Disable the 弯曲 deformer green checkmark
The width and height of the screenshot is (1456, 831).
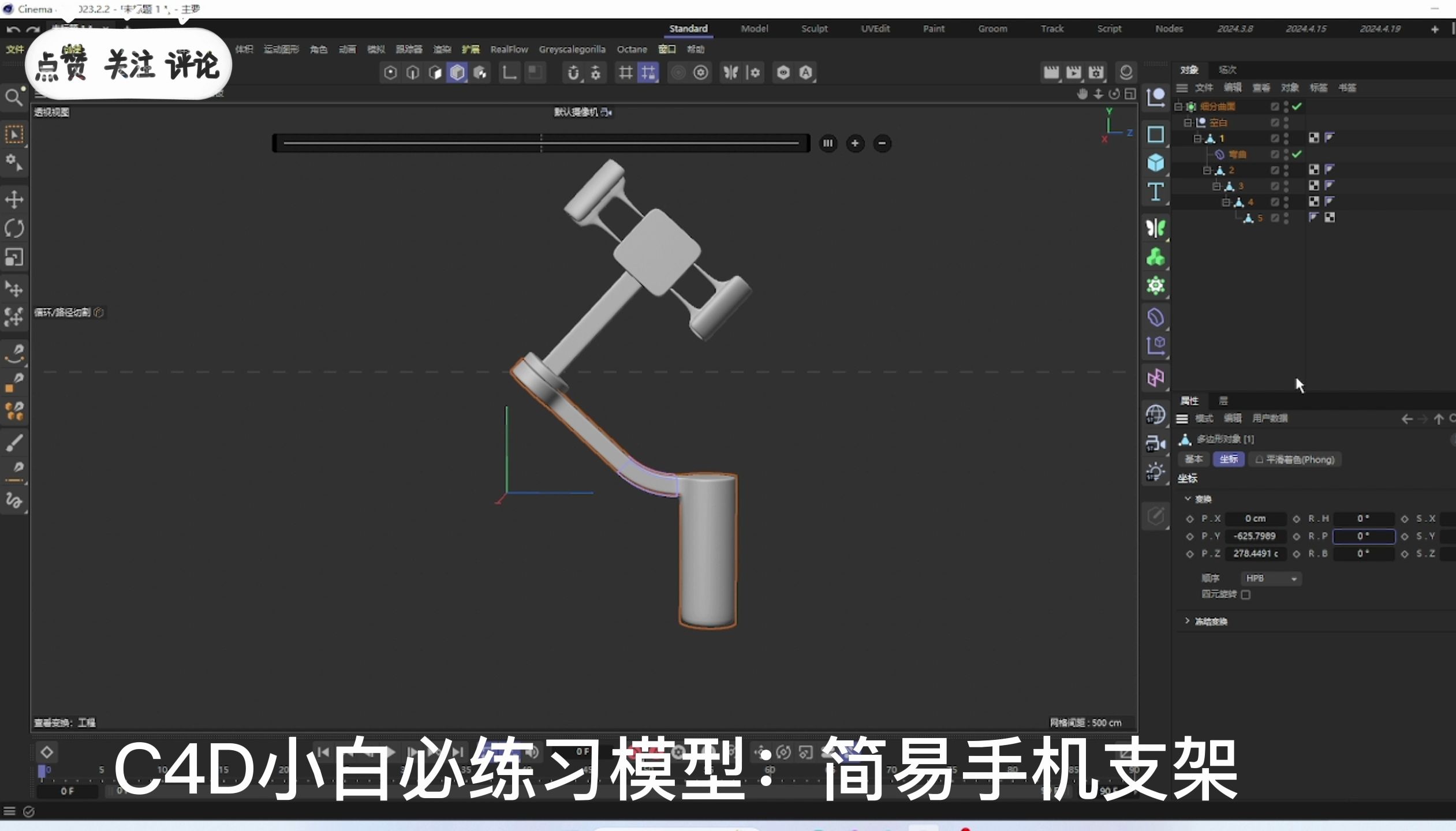coord(1298,154)
